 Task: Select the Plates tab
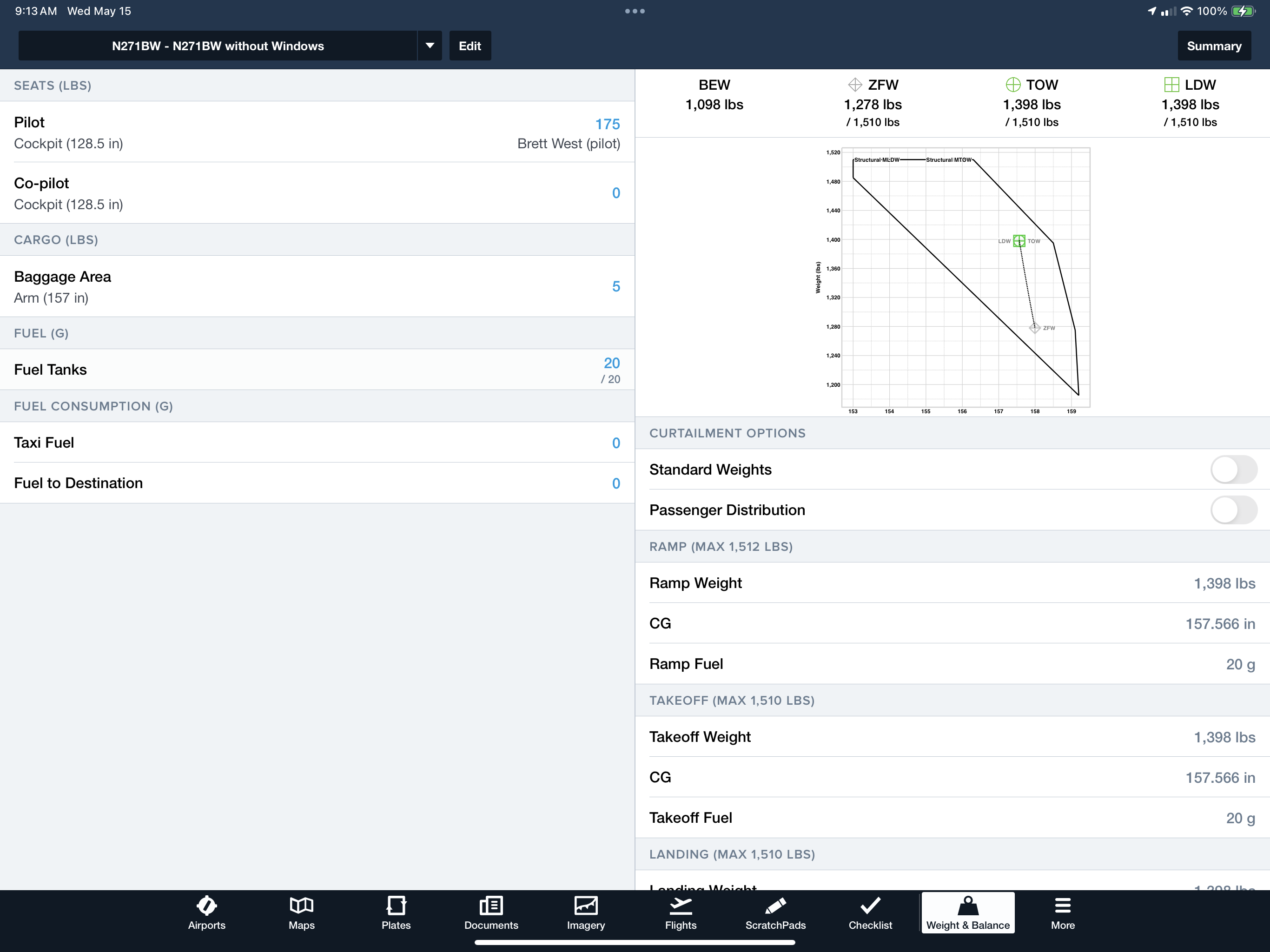396,912
